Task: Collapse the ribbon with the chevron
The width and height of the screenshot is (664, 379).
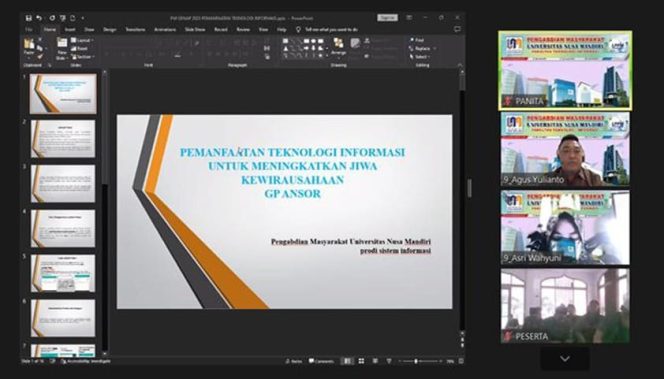Action: pyautogui.click(x=460, y=65)
